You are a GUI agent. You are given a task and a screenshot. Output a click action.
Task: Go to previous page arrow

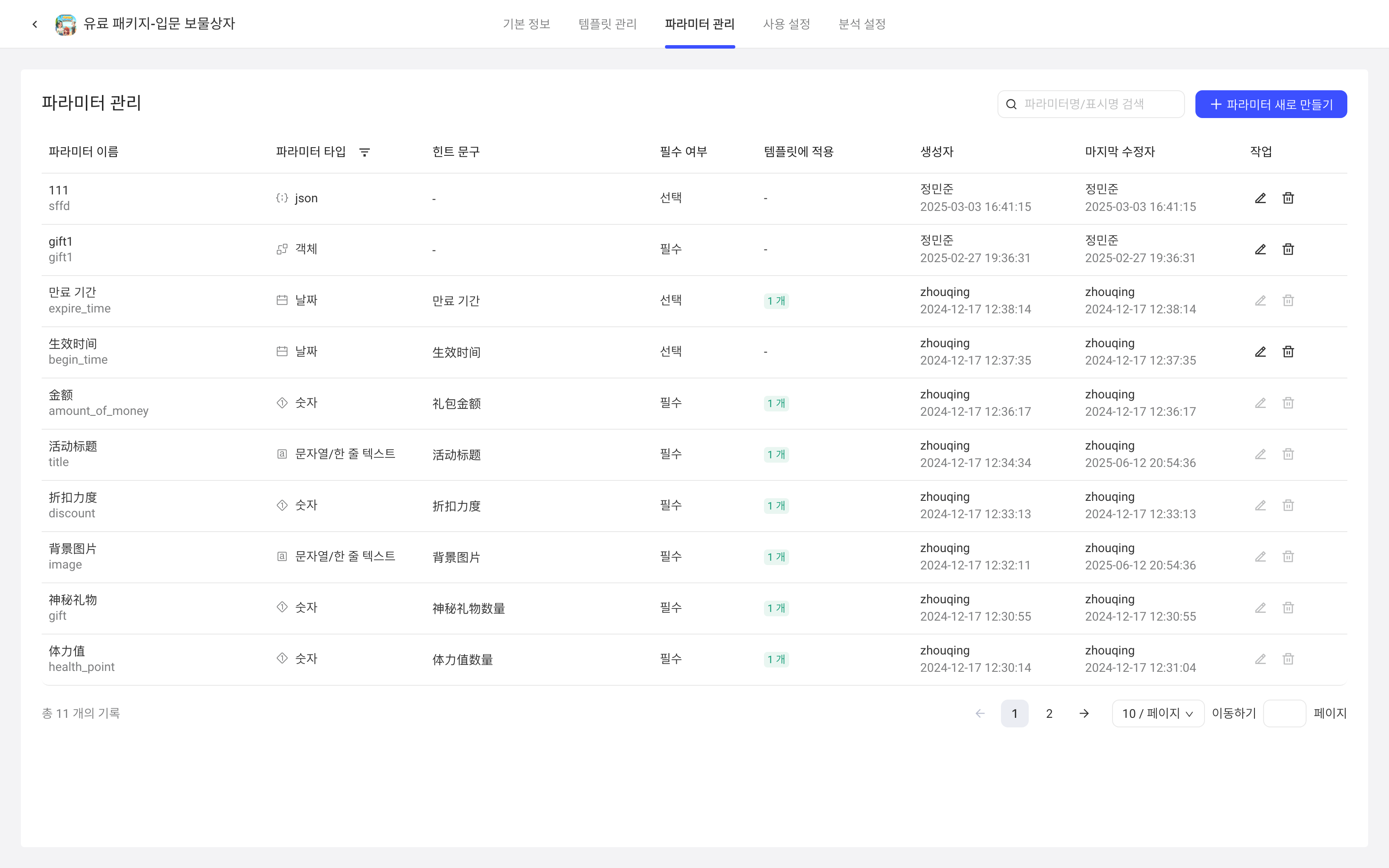click(x=981, y=713)
